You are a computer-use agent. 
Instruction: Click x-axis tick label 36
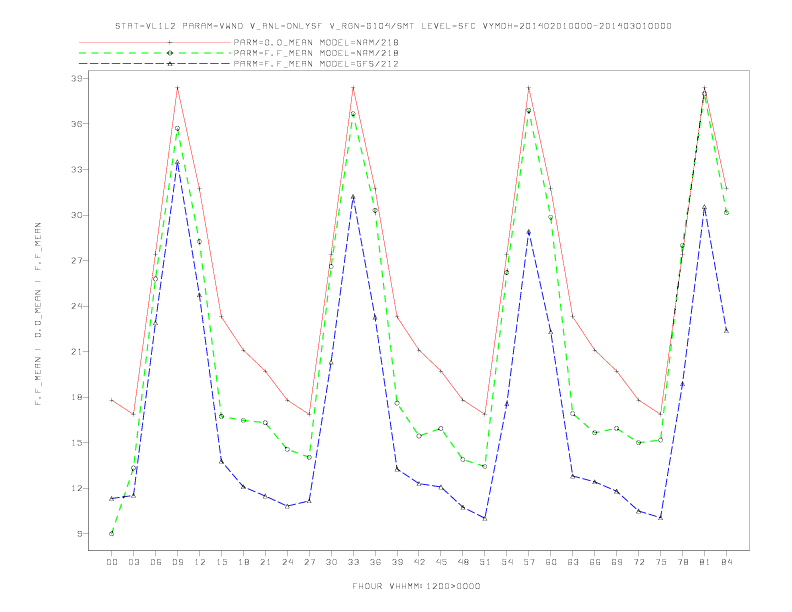pyautogui.click(x=375, y=562)
